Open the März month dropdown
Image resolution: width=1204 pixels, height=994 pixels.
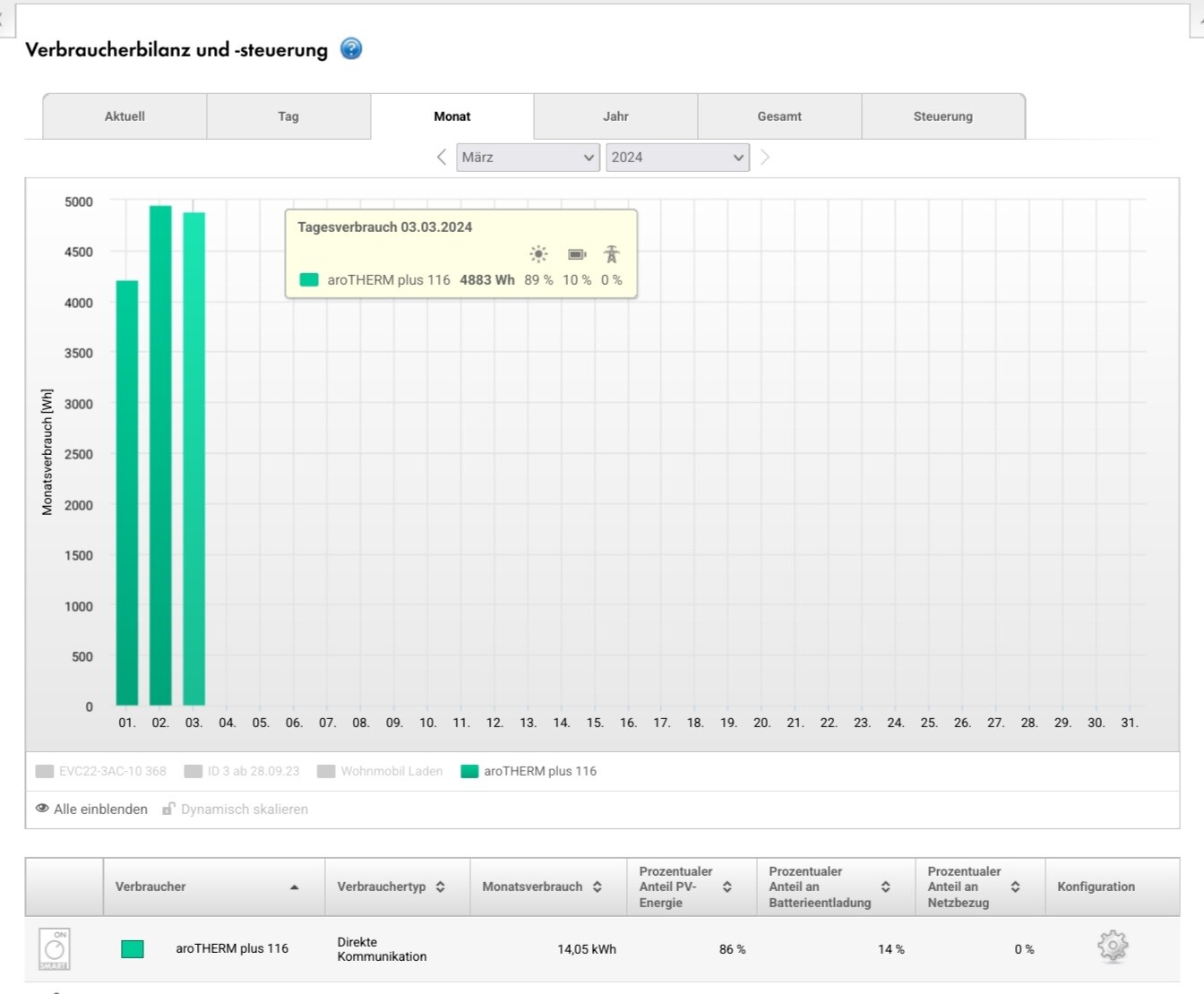pyautogui.click(x=528, y=158)
